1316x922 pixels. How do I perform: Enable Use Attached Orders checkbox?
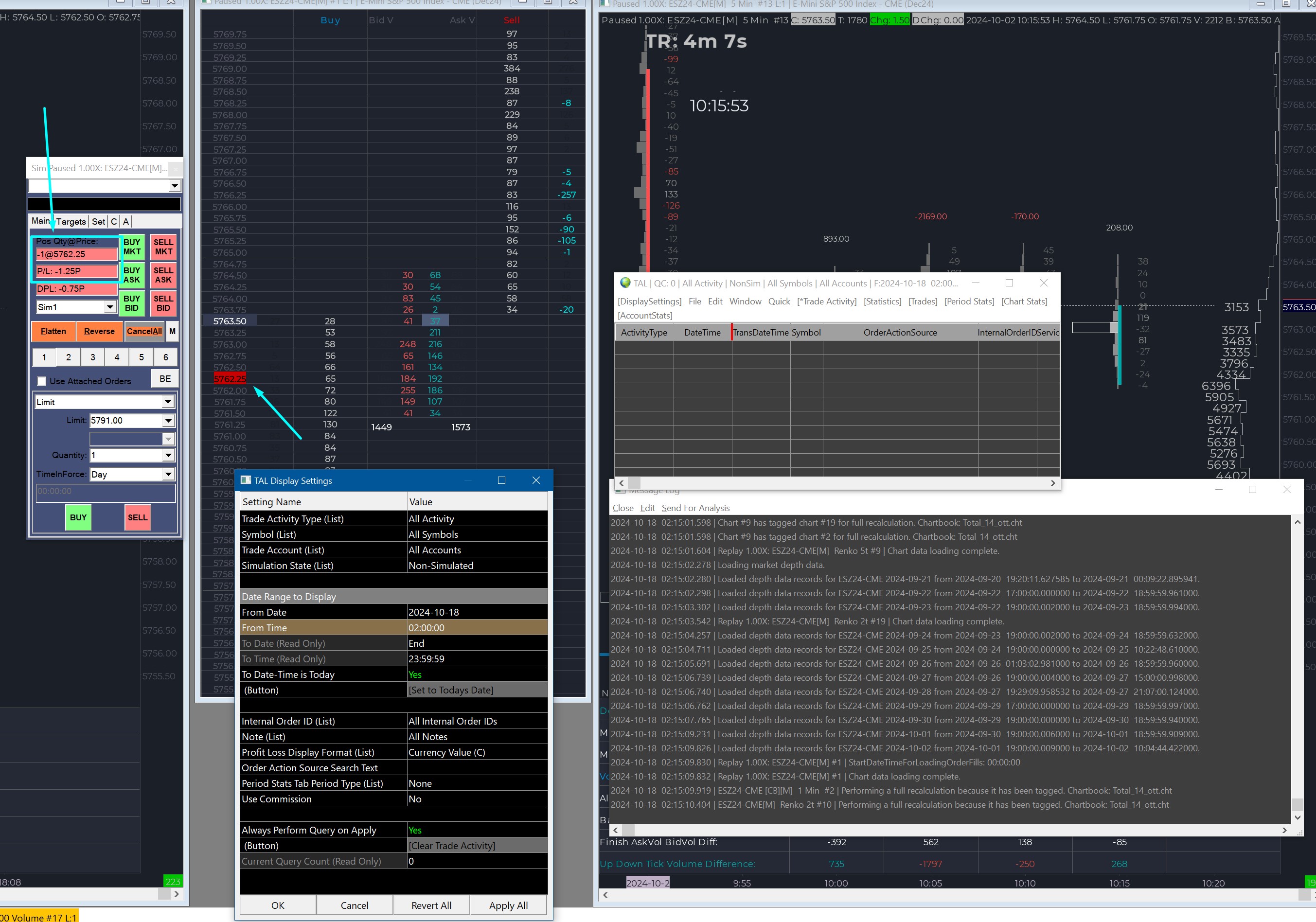42,381
